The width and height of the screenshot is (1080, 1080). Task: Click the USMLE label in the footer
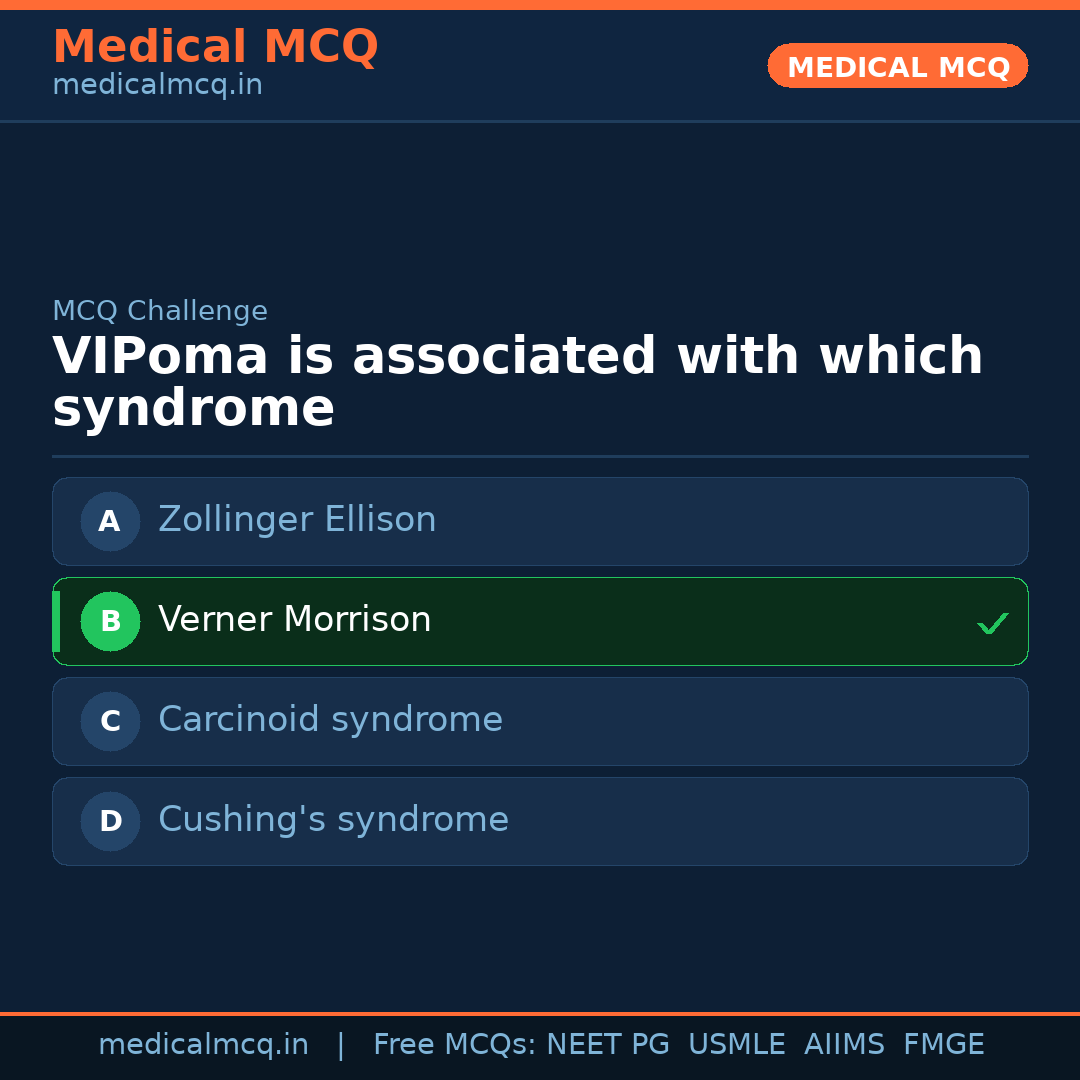(736, 1045)
